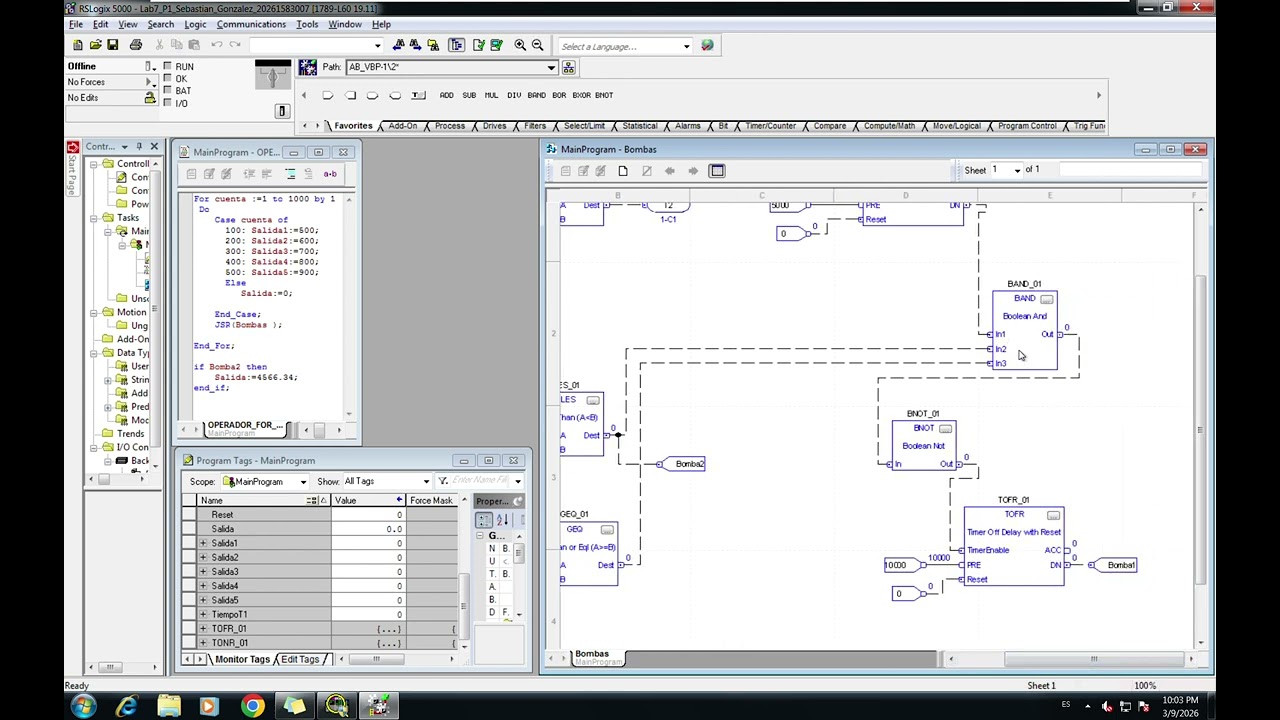Screen dimensions: 1280x720
Task: Insert a BXOR function block
Action: click(582, 95)
